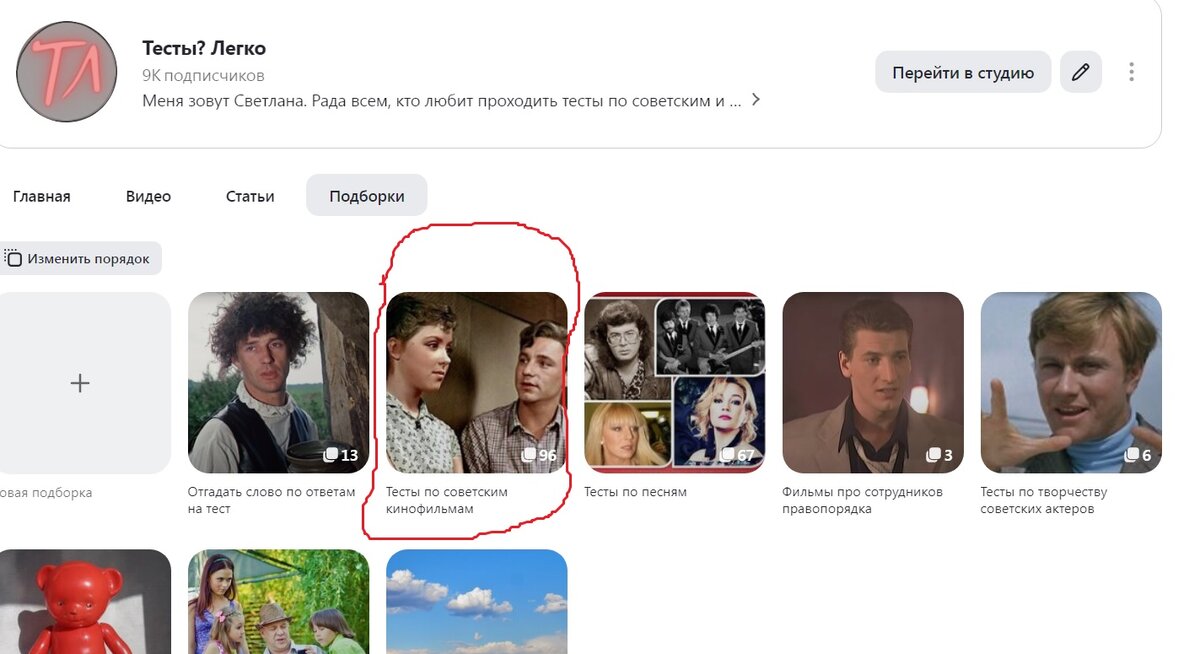Viewport: 1200px width, 654px height.
Task: Click the channel name Тесты? Легко
Action: click(204, 48)
